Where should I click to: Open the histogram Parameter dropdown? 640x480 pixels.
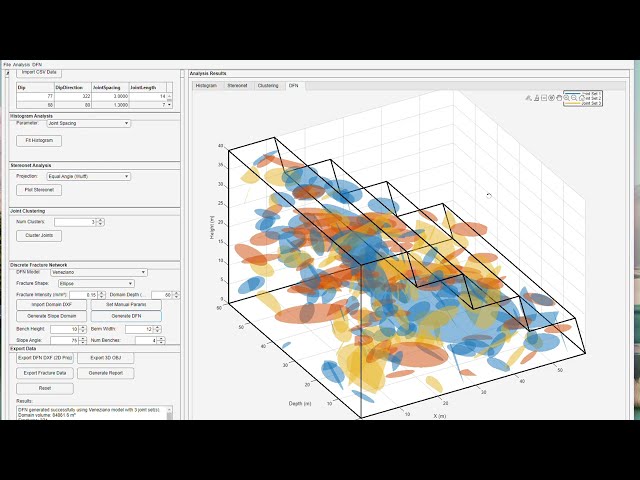click(x=89, y=123)
